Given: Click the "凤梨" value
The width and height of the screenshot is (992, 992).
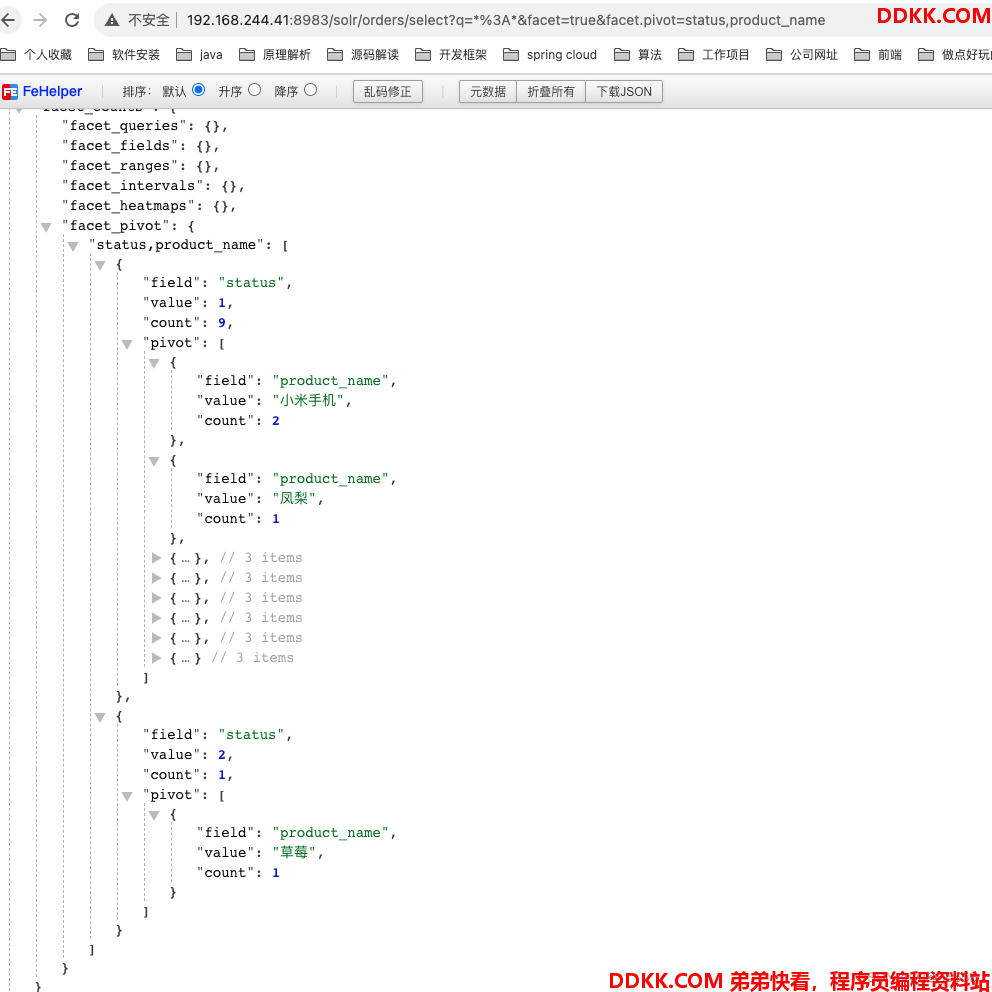Looking at the screenshot, I should [294, 499].
